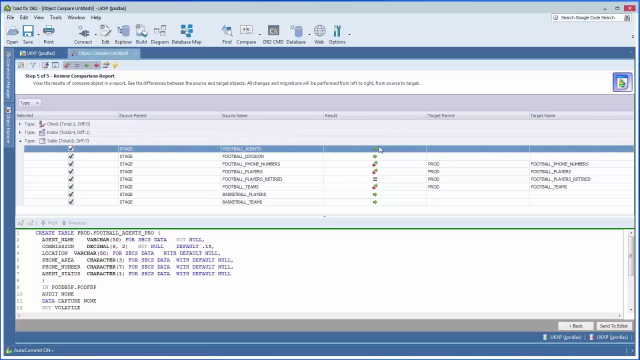
Task: Click the Back button
Action: tap(576, 326)
